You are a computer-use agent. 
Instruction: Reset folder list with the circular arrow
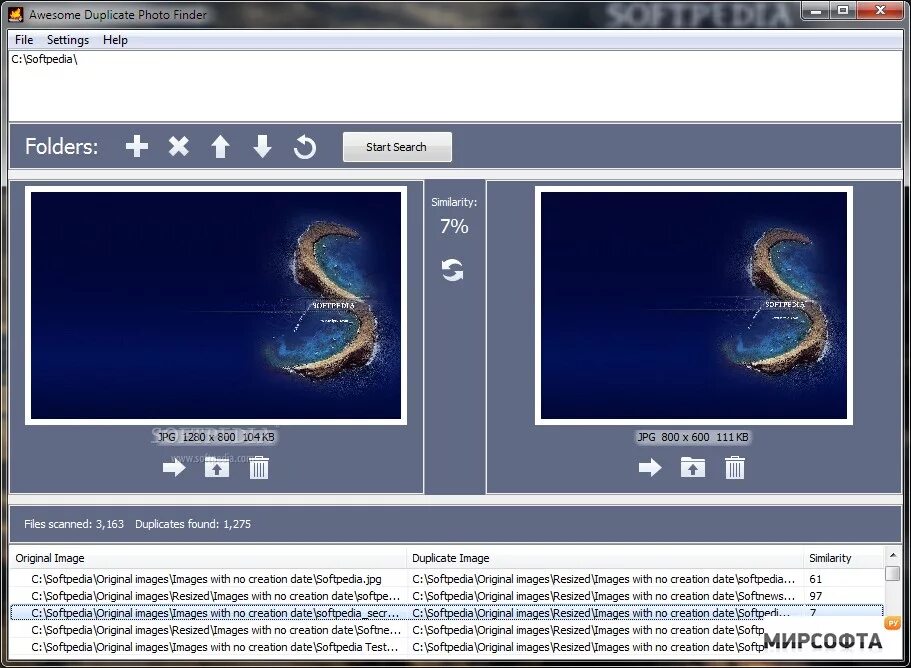point(304,147)
